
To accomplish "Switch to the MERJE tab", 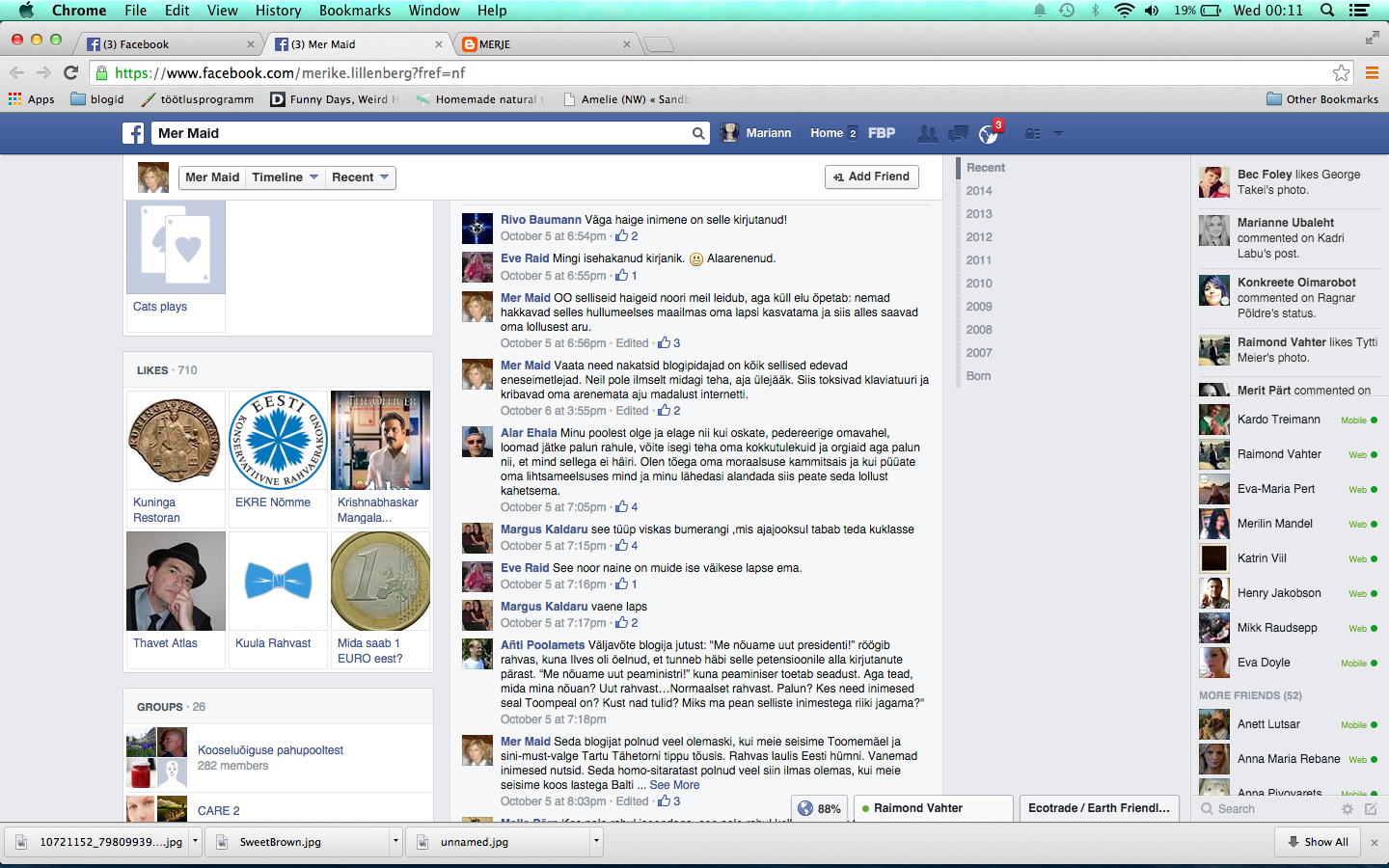I will [x=545, y=44].
